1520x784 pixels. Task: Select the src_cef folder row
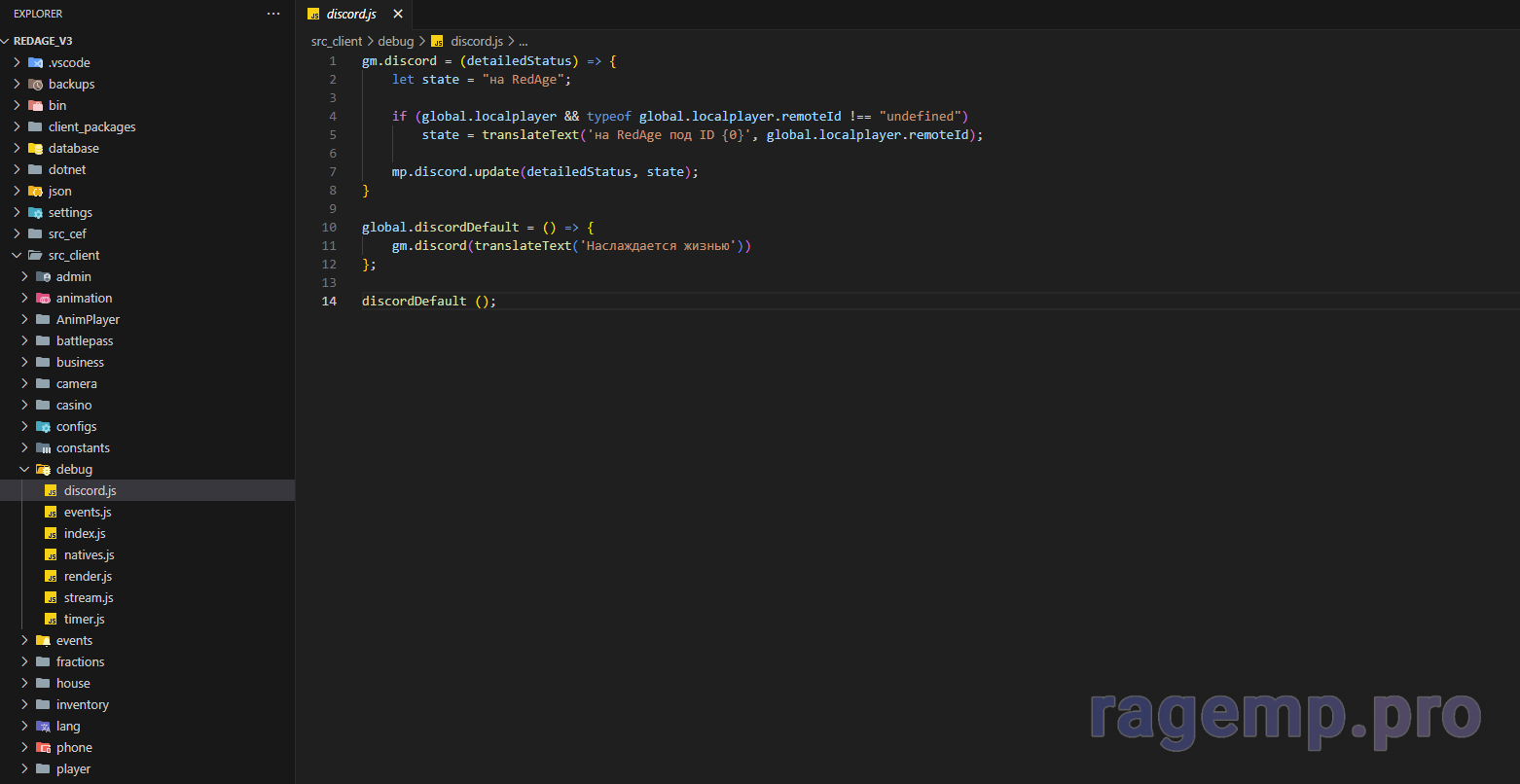click(147, 233)
